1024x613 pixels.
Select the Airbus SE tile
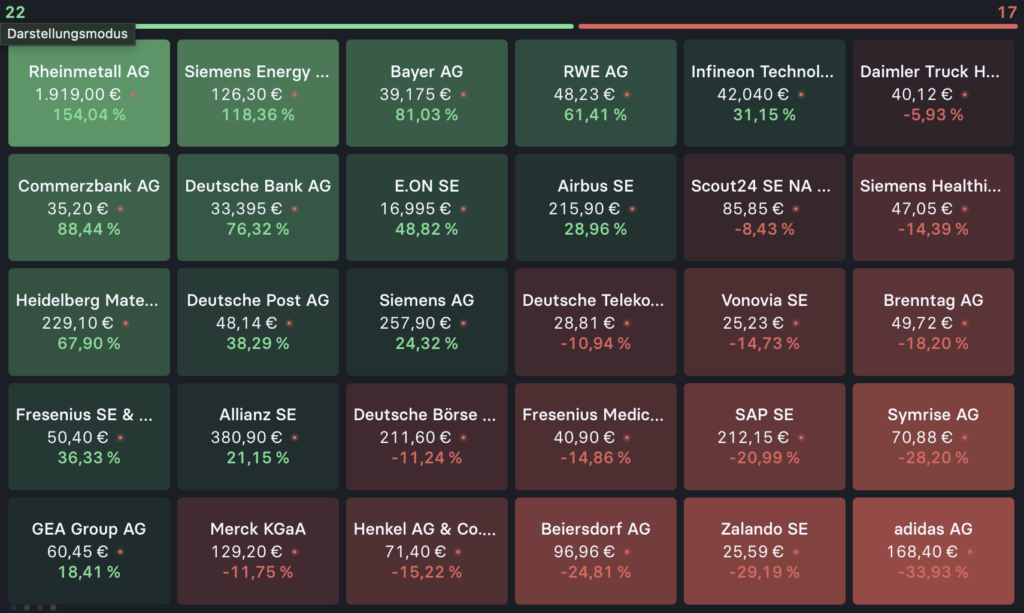click(595, 208)
